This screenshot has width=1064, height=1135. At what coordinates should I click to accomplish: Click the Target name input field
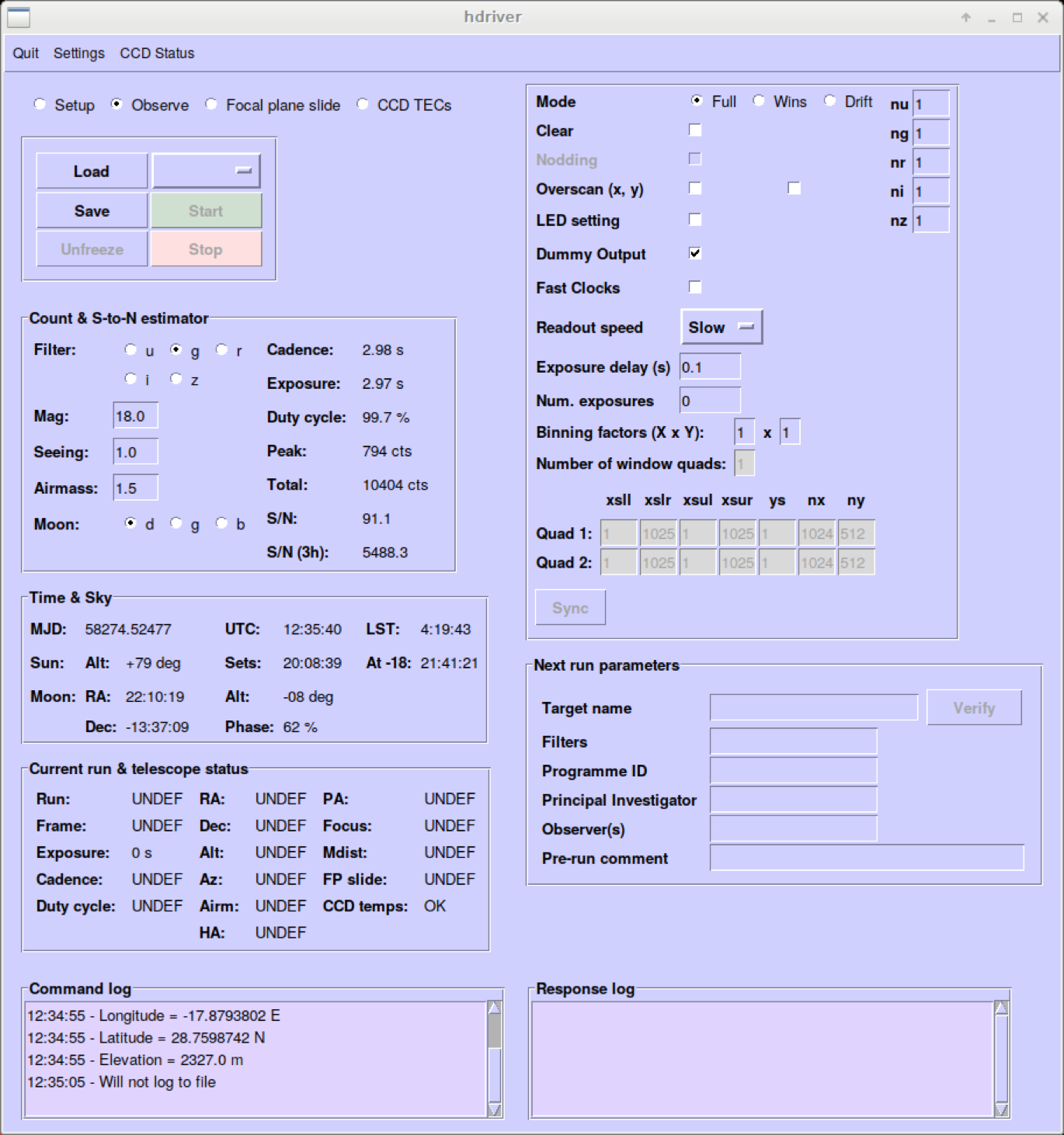click(x=813, y=708)
